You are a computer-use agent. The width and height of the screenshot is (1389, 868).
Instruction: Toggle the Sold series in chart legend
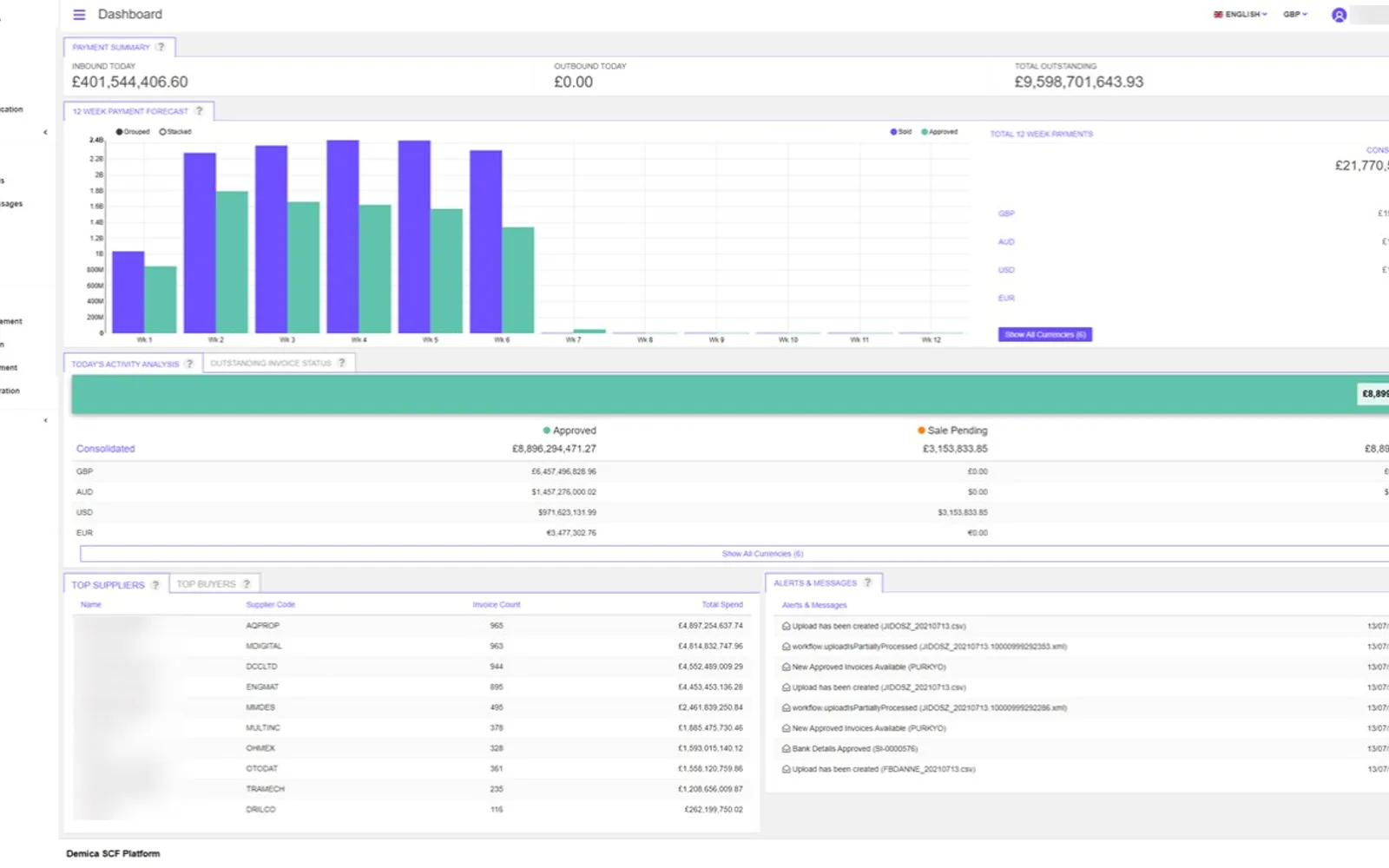click(900, 132)
